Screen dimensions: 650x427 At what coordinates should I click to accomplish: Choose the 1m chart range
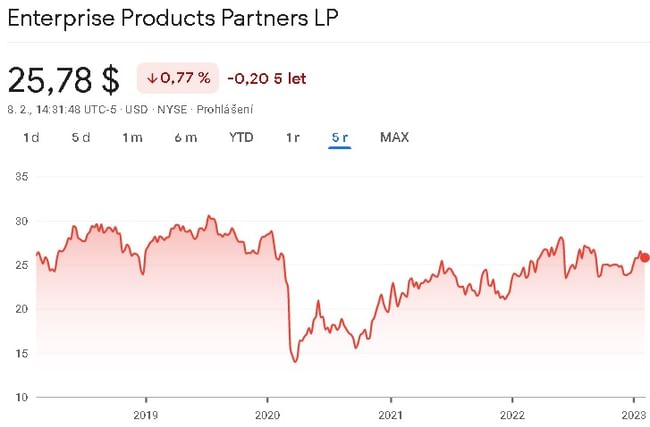coord(132,137)
